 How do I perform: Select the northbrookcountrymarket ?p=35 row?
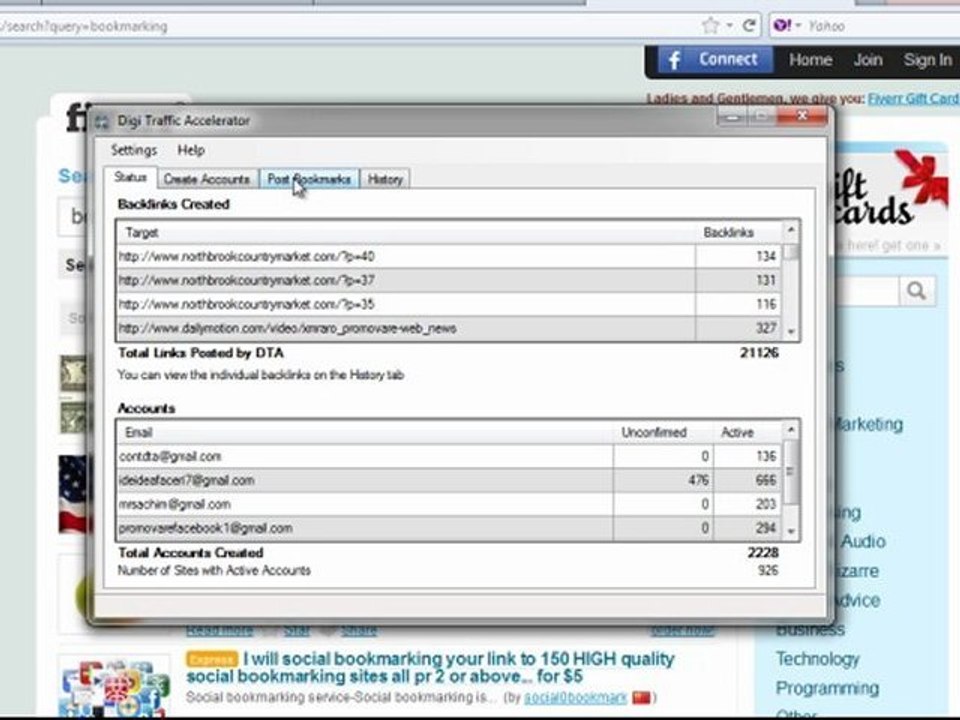coord(449,304)
